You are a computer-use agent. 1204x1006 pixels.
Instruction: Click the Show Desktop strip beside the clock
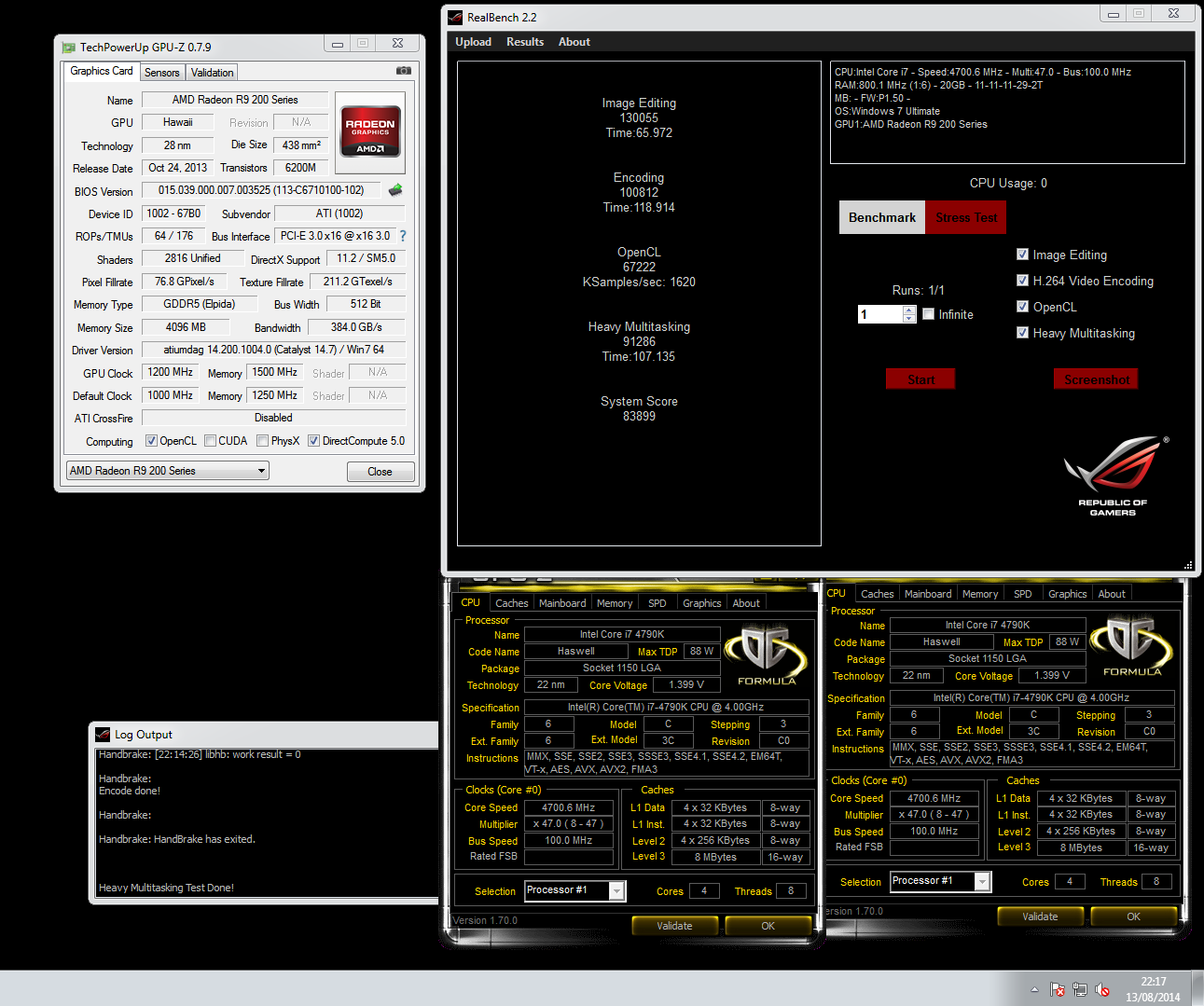1197,988
